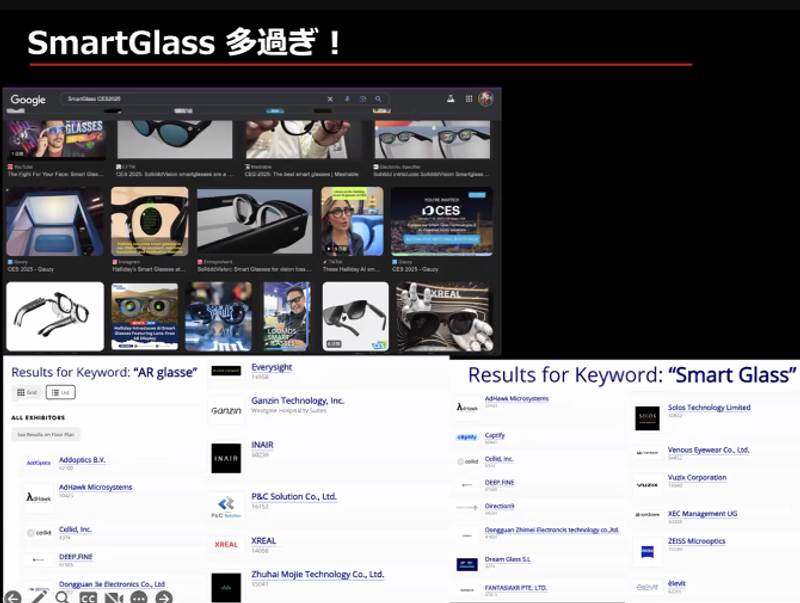Open the white-background black glasses image
This screenshot has height=603, width=800.
(55, 316)
